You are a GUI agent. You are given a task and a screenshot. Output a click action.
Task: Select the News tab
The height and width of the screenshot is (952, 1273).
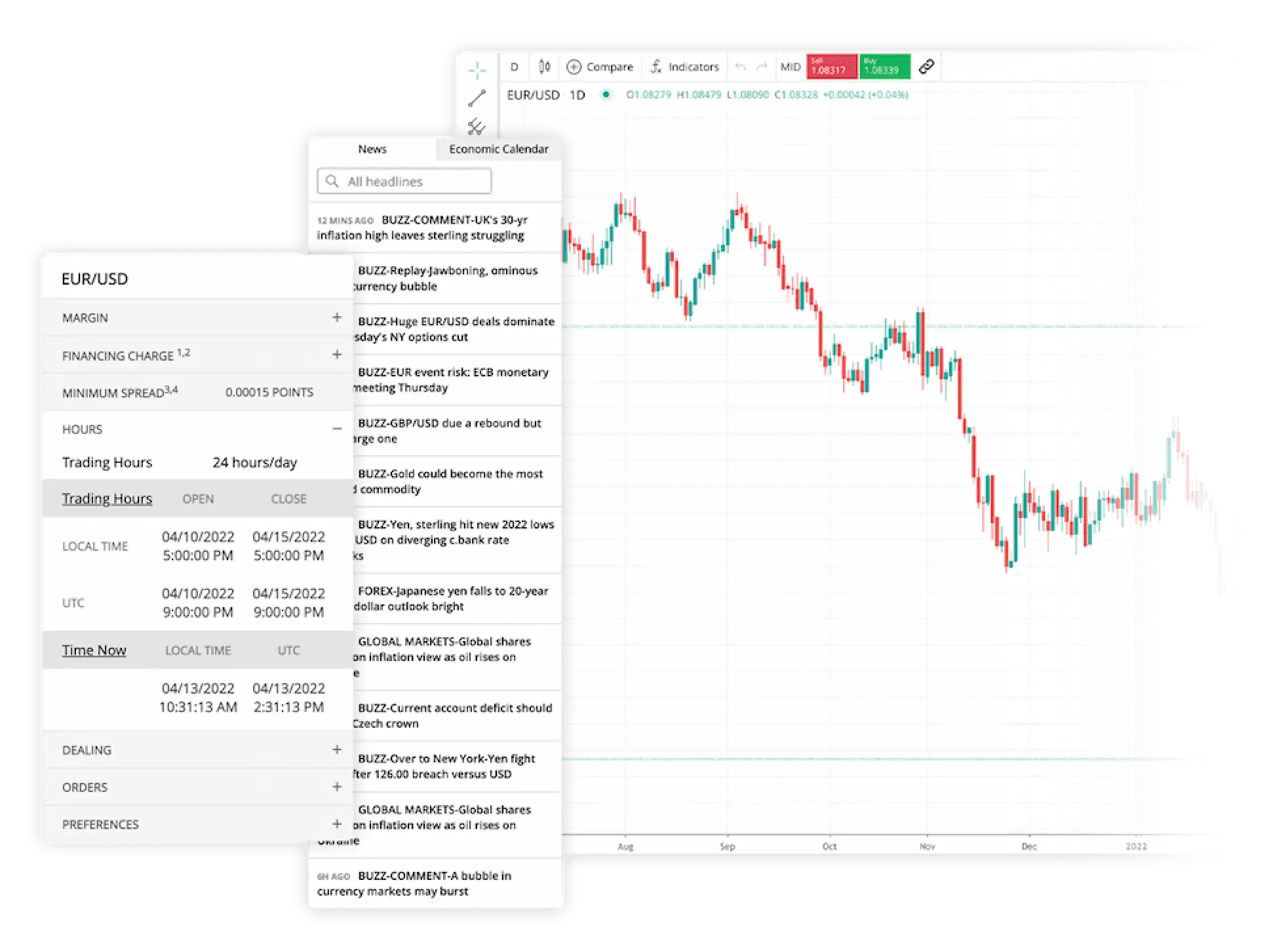pos(372,149)
